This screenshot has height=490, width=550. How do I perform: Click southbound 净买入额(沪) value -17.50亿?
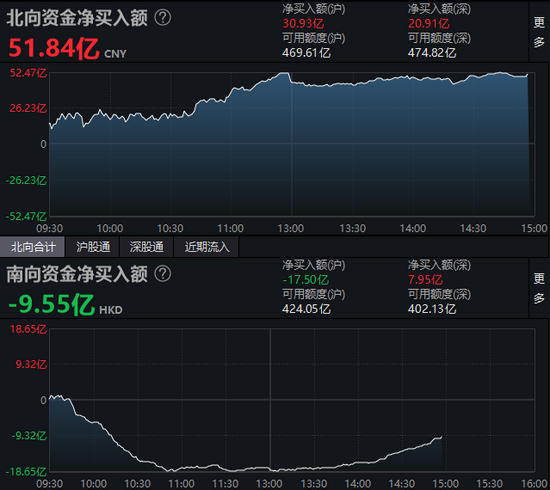[306, 280]
